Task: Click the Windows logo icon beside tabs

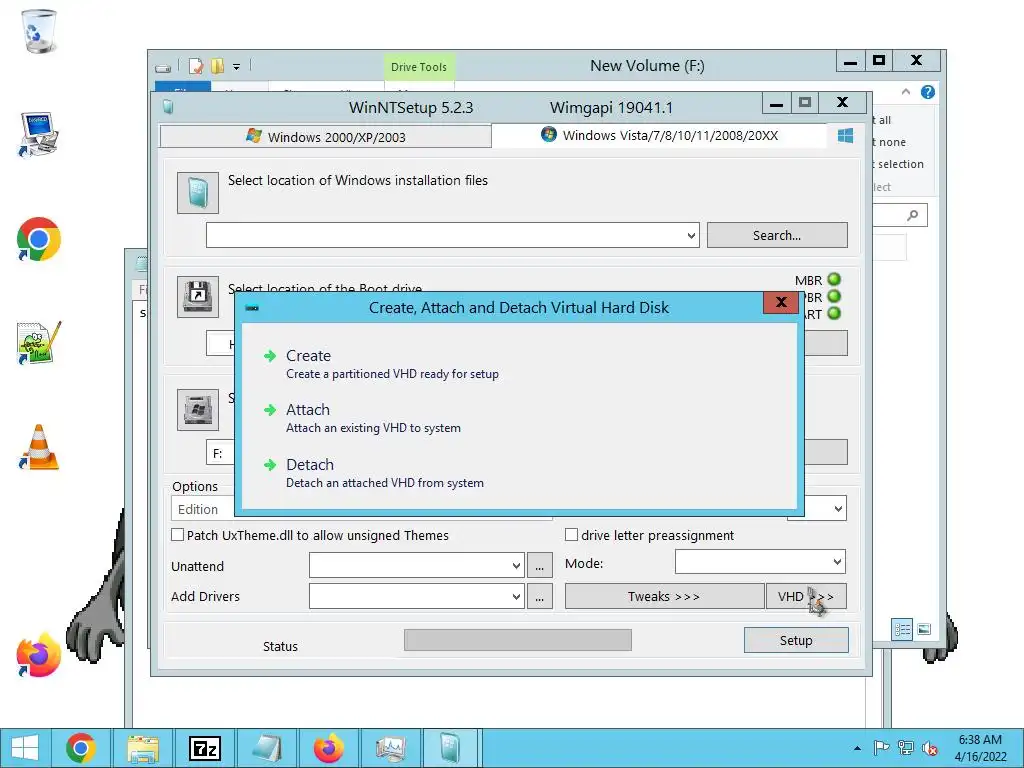Action: 845,136
